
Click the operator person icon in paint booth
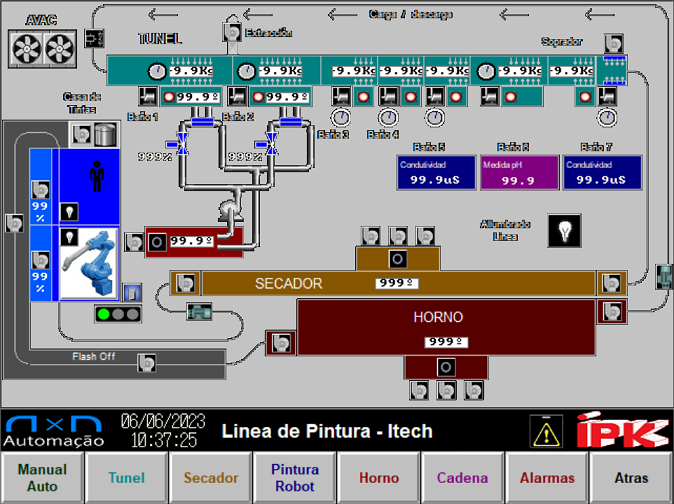click(x=97, y=176)
